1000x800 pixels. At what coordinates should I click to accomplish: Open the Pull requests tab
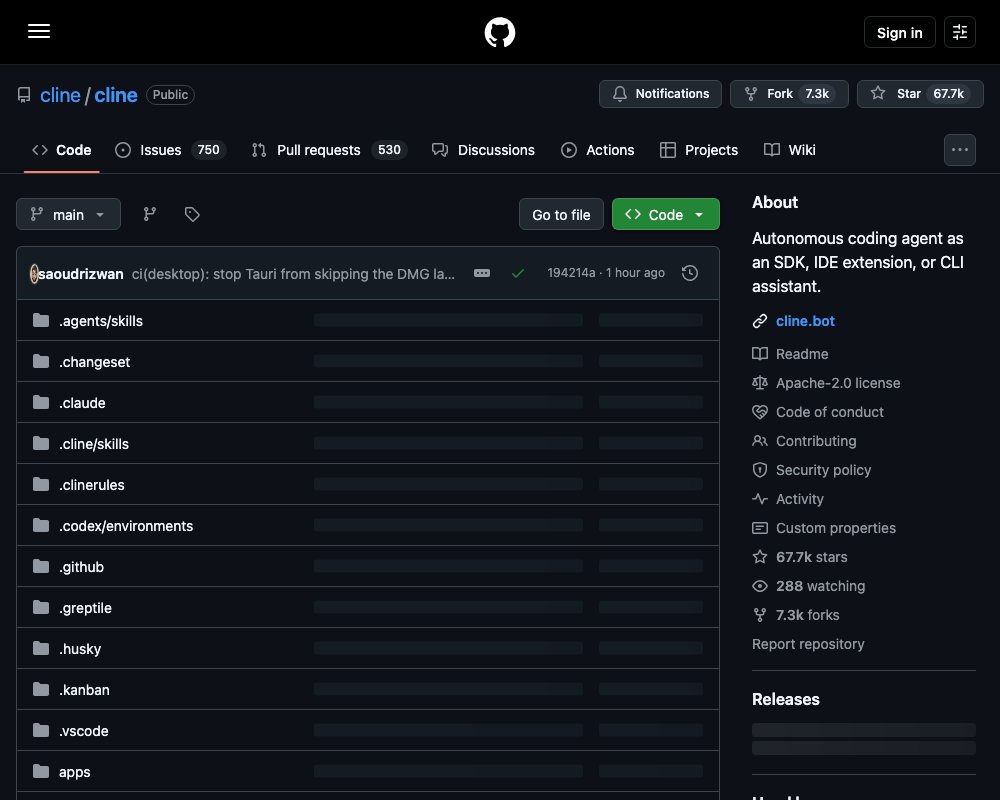[329, 150]
